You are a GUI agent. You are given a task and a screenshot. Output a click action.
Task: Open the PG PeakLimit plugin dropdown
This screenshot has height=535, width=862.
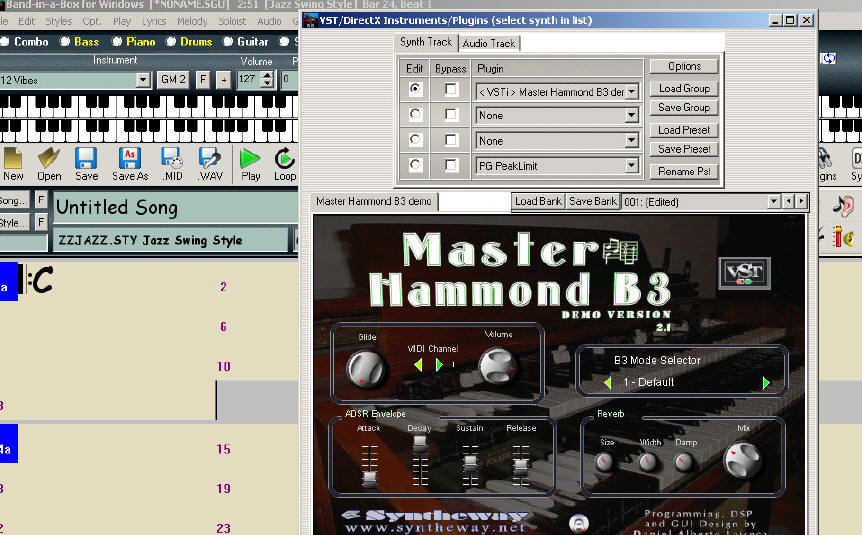pyautogui.click(x=632, y=166)
